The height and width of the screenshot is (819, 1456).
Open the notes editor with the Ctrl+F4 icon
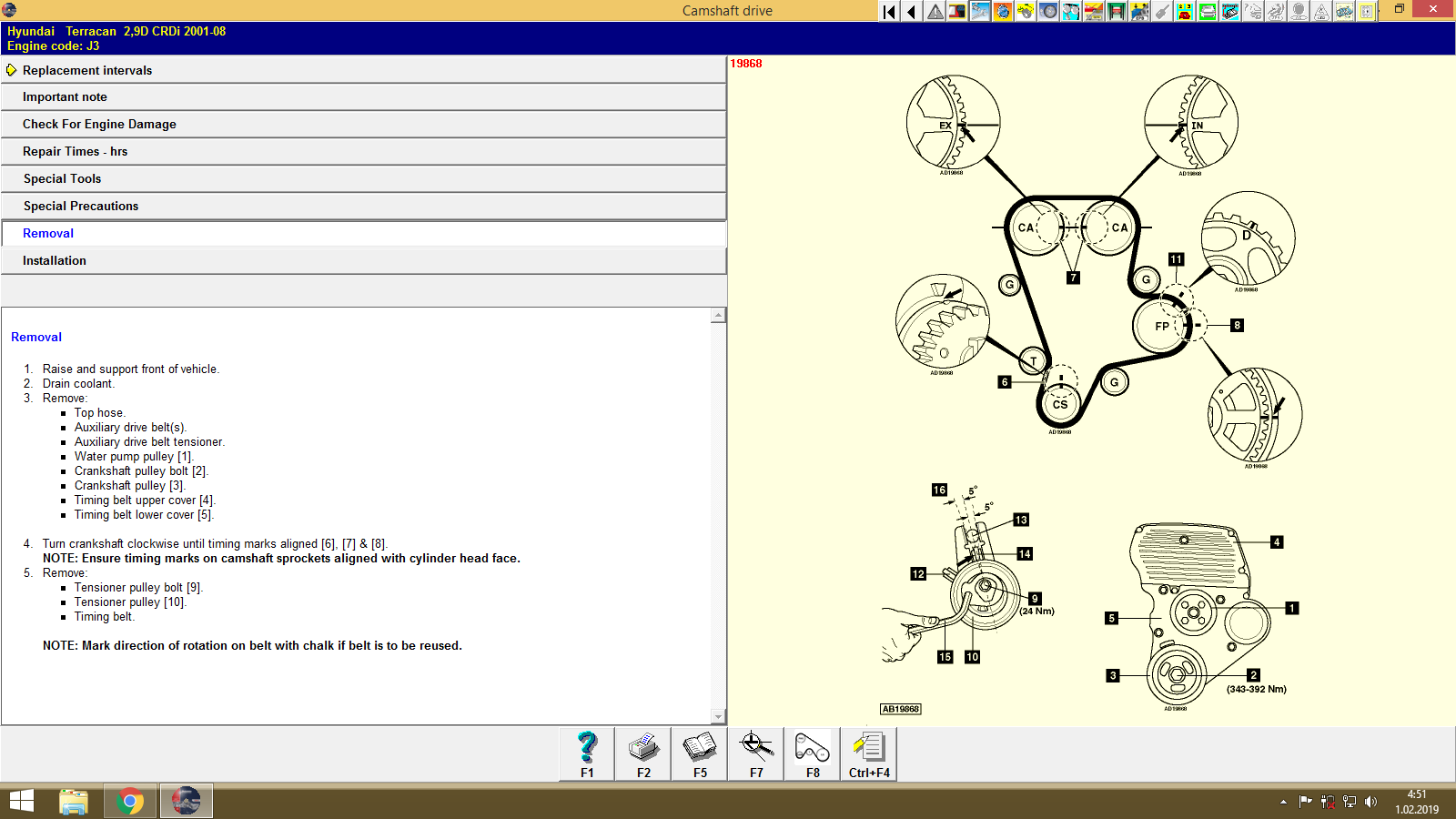(x=868, y=751)
